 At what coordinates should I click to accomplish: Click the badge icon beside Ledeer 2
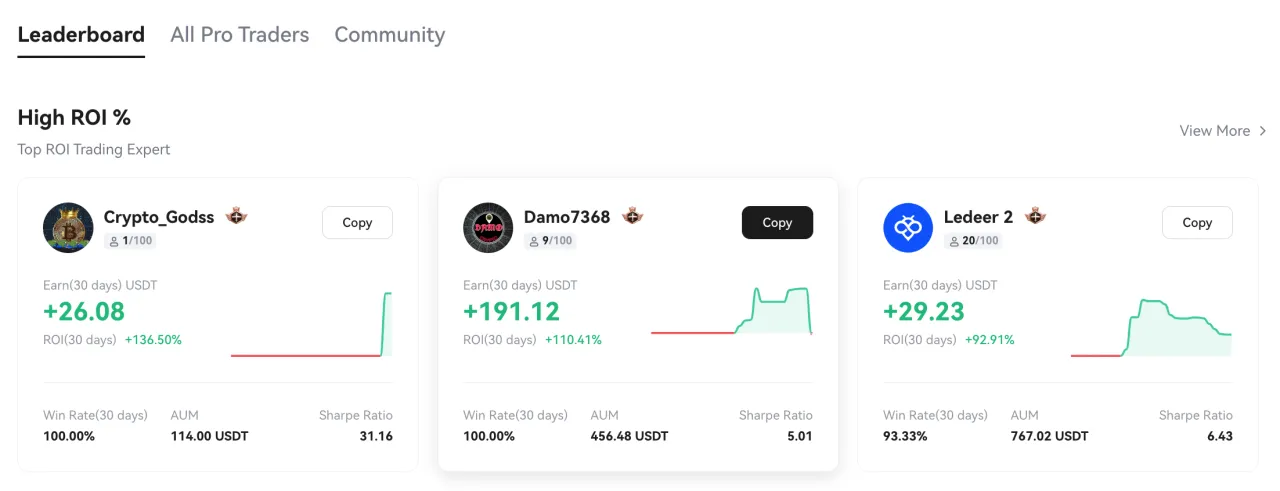[x=1036, y=216]
